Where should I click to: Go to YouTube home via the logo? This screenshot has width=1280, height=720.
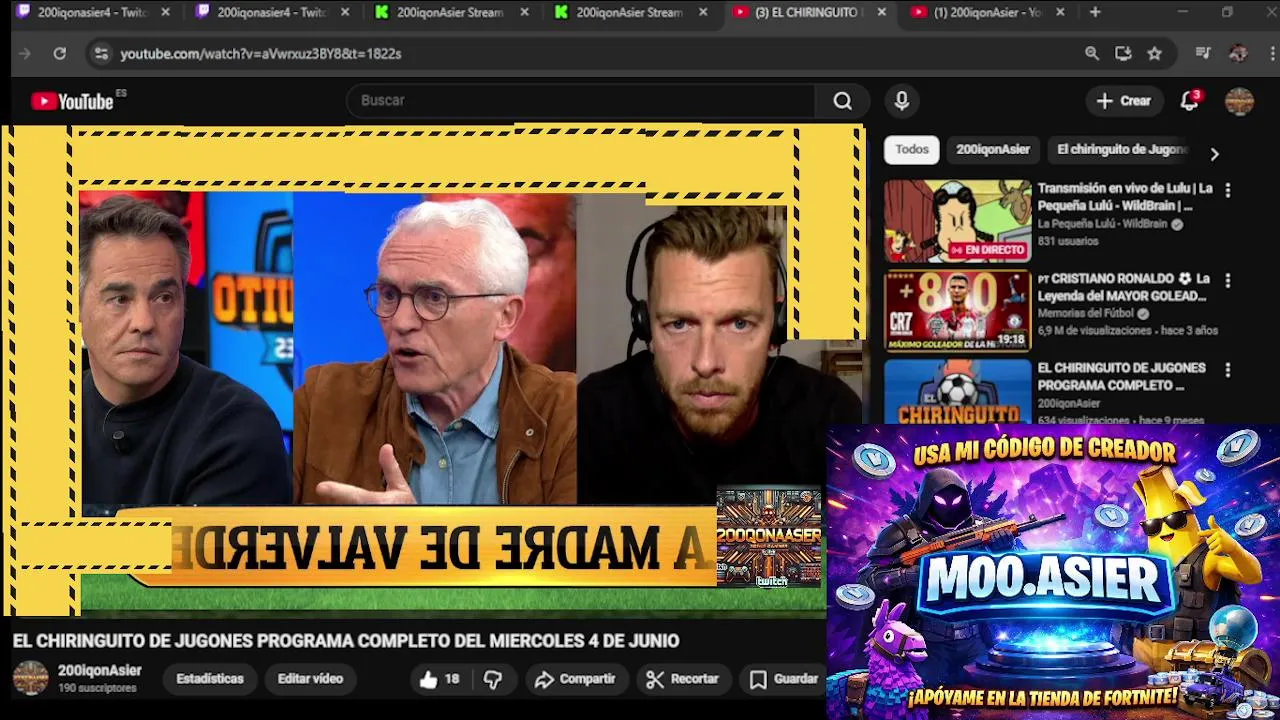click(x=72, y=101)
